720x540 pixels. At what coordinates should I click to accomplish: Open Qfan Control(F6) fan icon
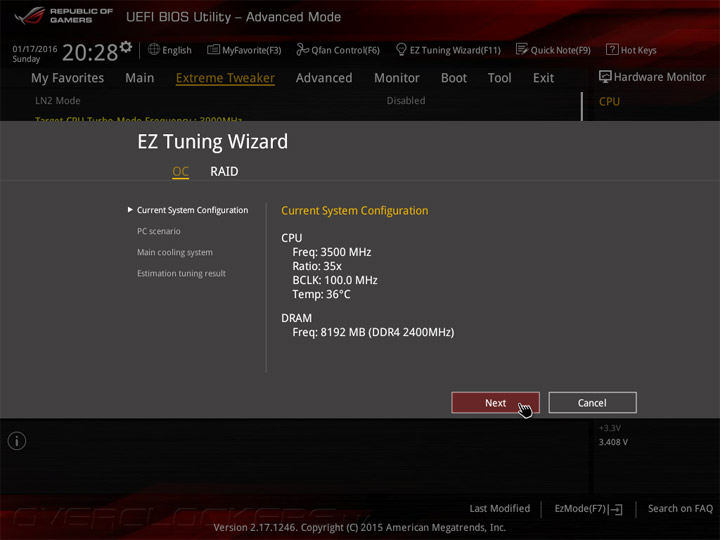click(x=302, y=49)
